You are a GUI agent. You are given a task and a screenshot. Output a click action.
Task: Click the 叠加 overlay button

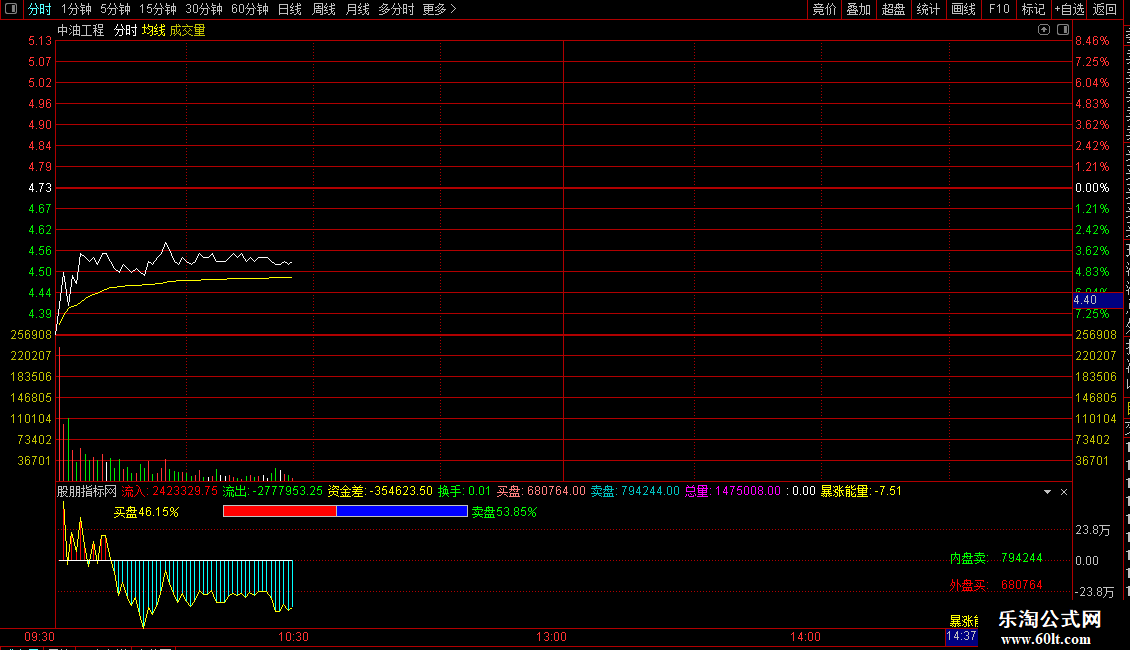(858, 9)
